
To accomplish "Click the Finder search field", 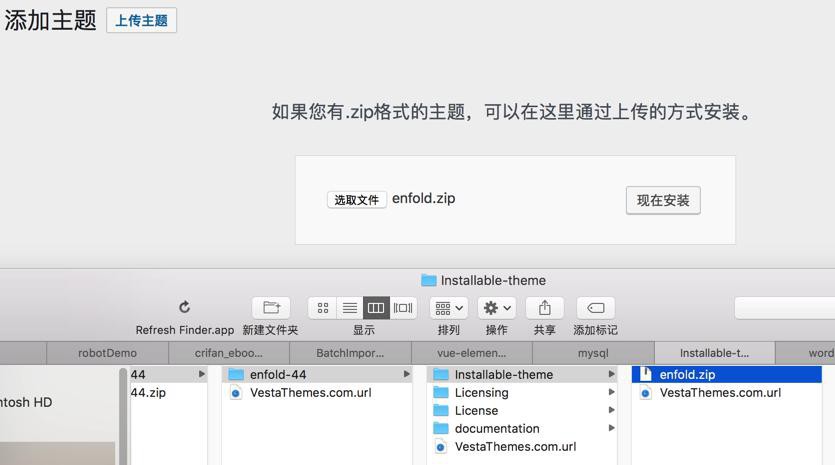I will 784,308.
